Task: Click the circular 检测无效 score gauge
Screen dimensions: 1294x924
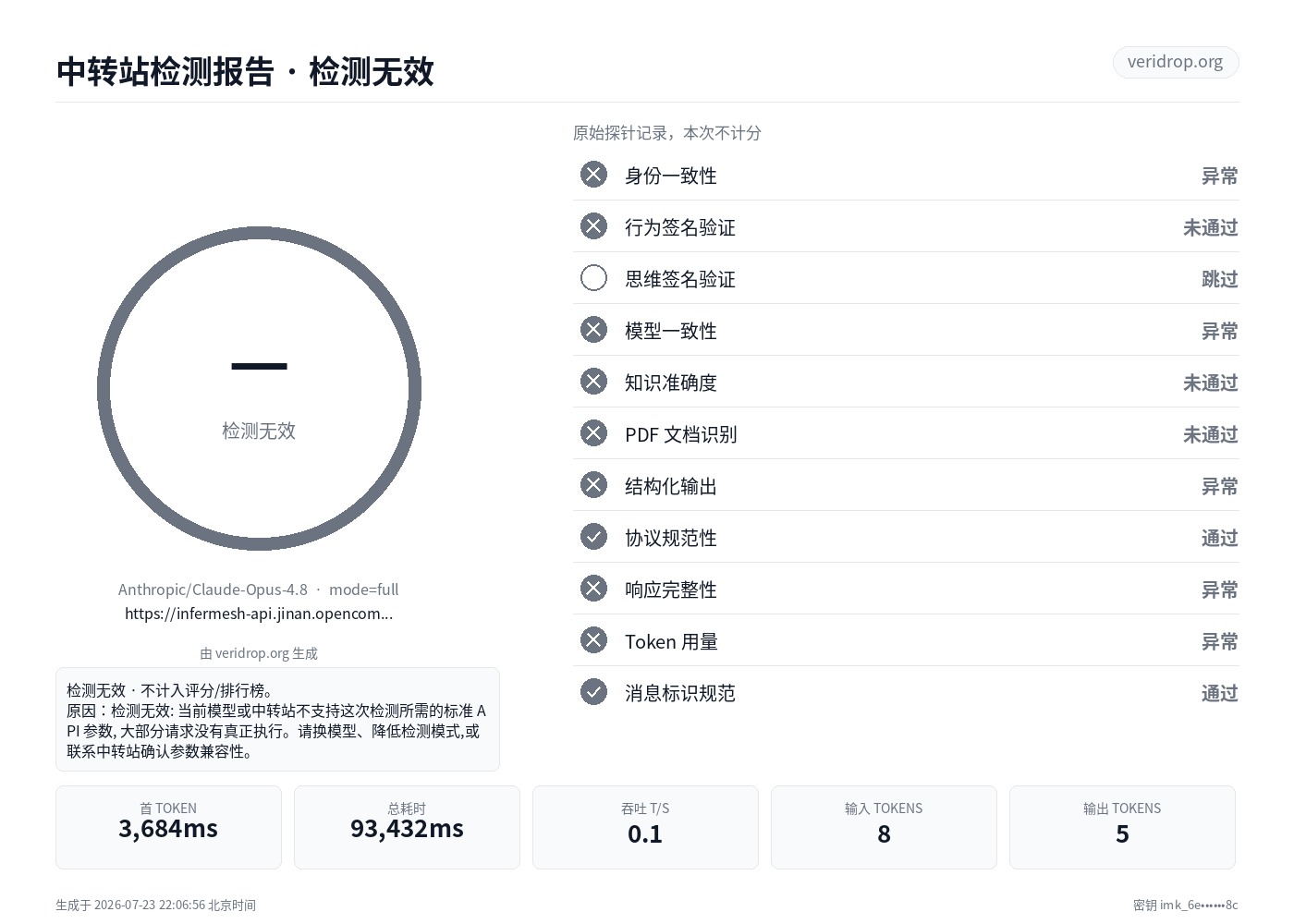Action: [259, 389]
